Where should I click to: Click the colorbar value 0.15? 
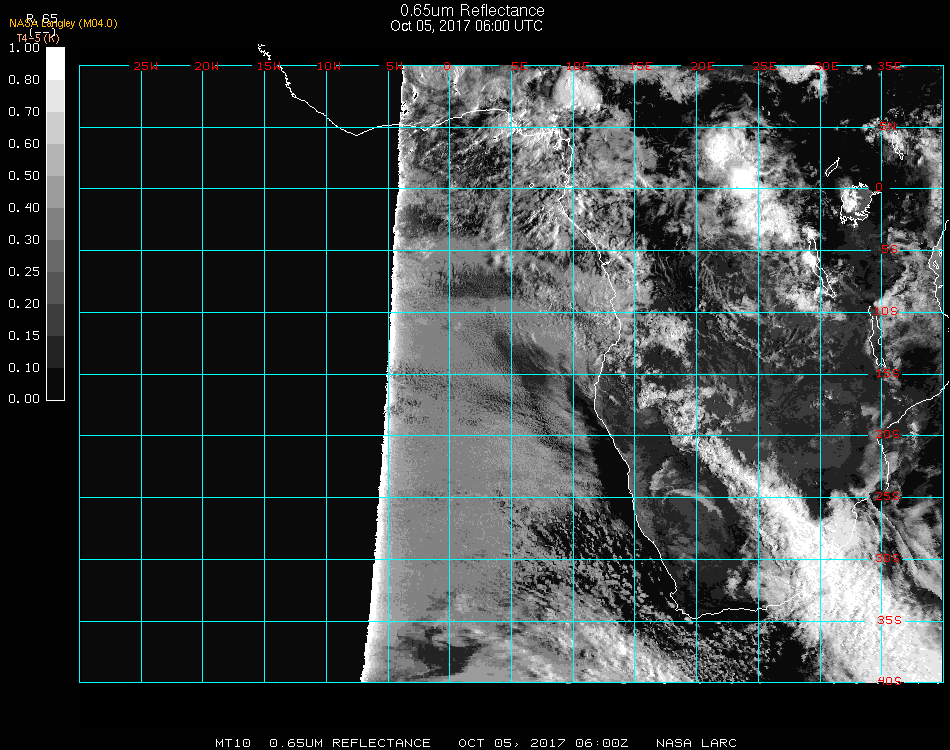24,336
